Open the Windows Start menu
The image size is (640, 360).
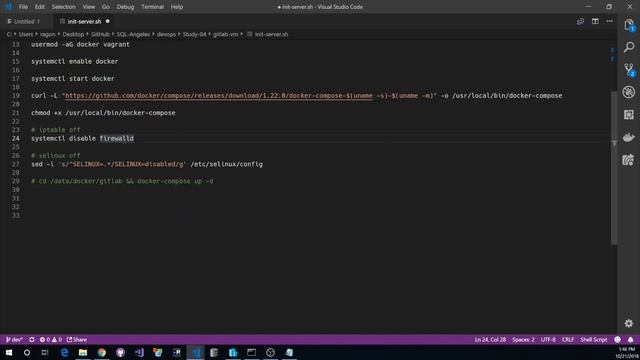point(8,352)
